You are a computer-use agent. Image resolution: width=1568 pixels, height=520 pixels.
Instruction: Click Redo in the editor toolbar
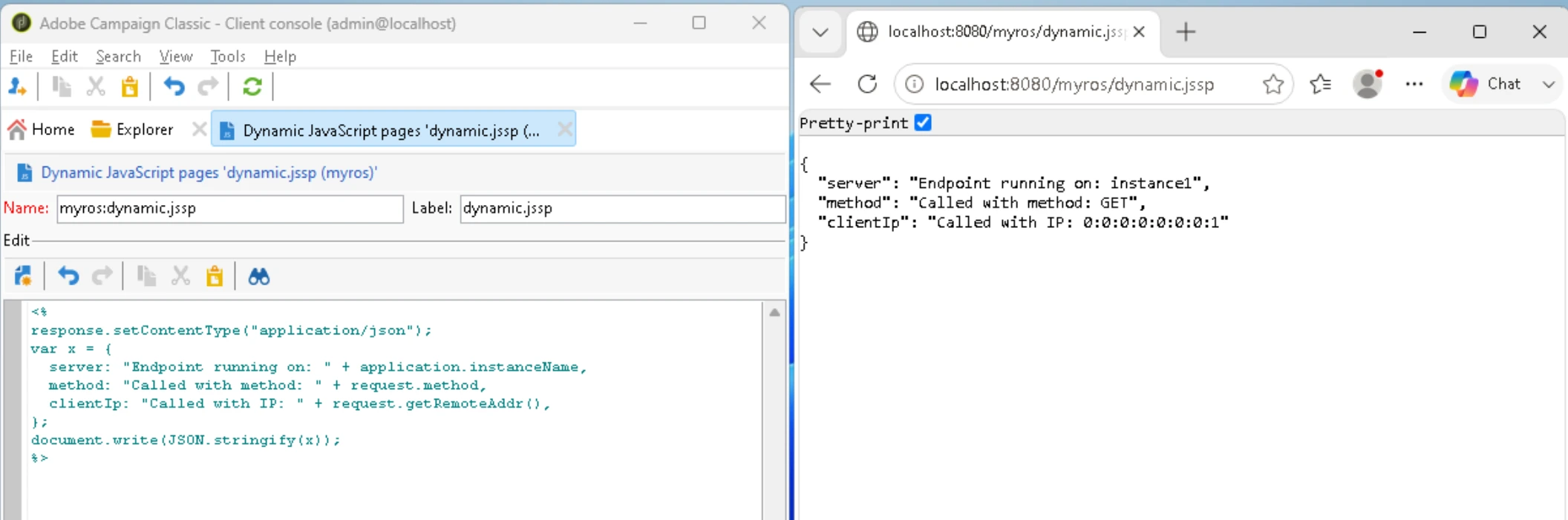(x=102, y=276)
